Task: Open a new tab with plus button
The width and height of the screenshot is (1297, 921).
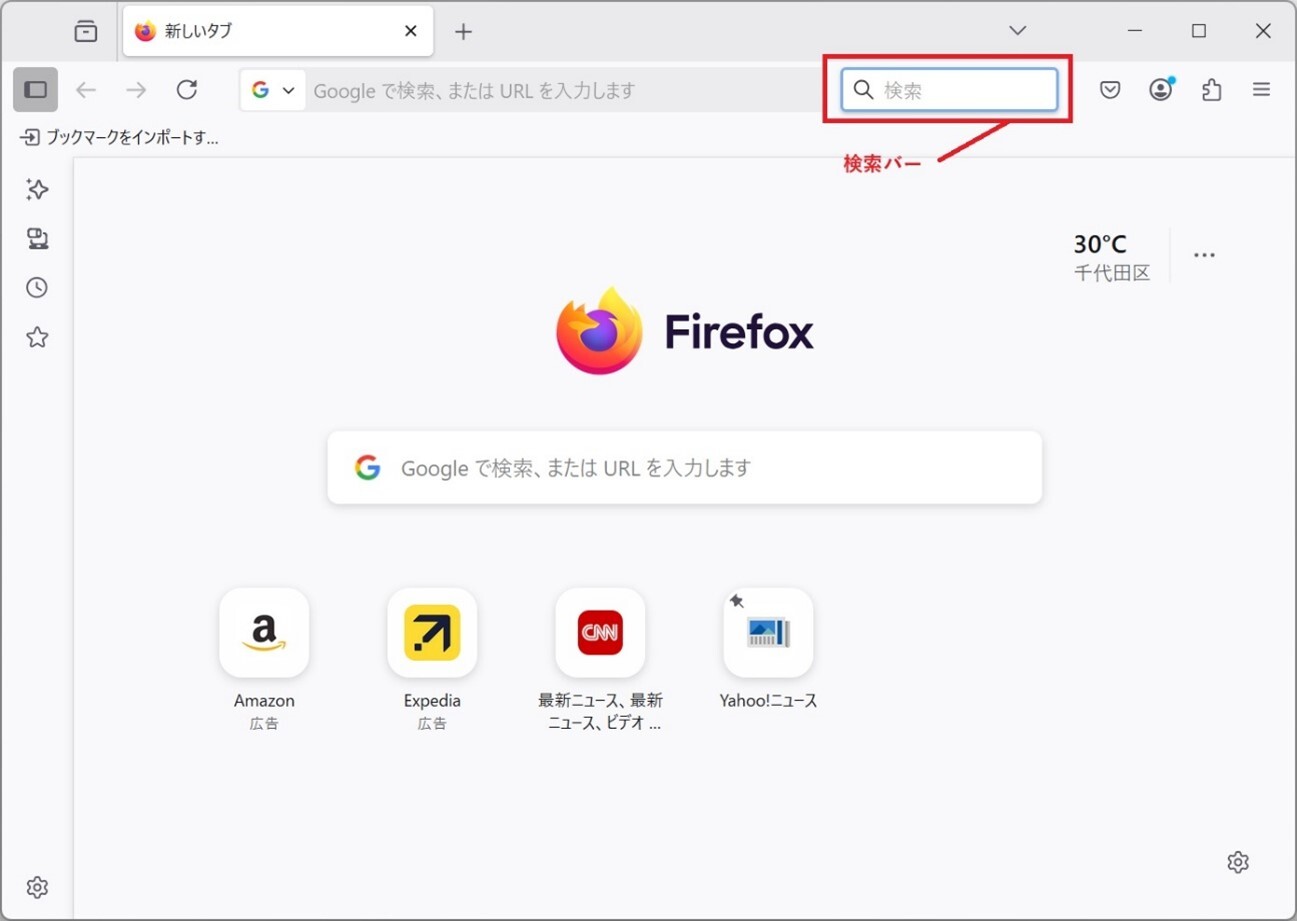Action: [463, 32]
